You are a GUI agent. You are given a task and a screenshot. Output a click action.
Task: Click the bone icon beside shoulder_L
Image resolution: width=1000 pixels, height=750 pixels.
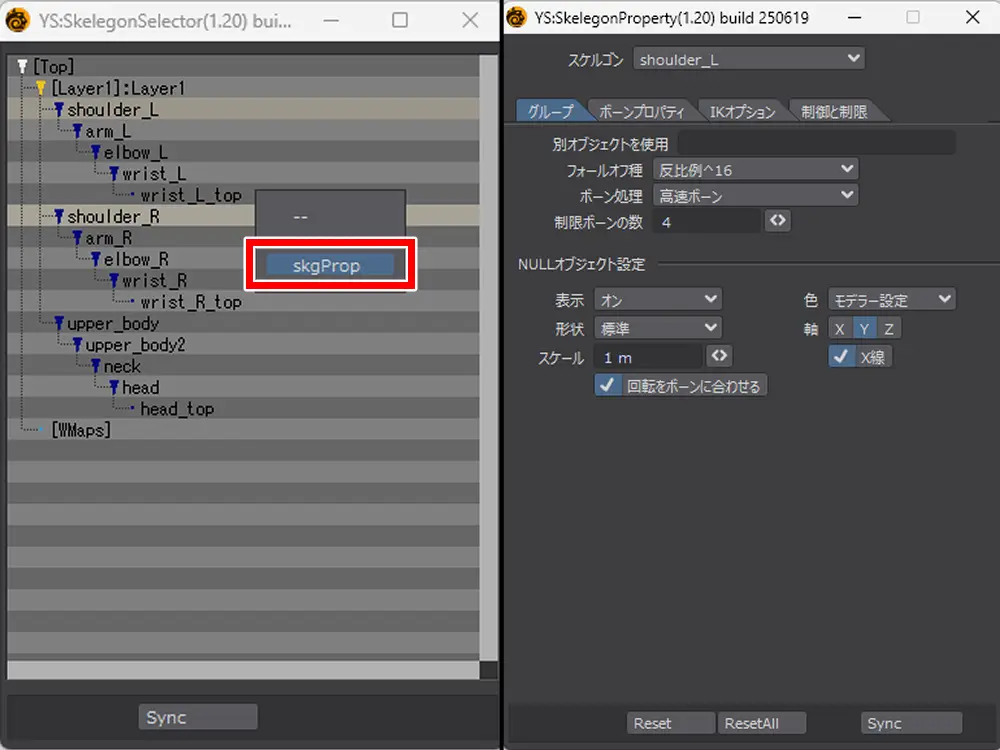tap(59, 110)
